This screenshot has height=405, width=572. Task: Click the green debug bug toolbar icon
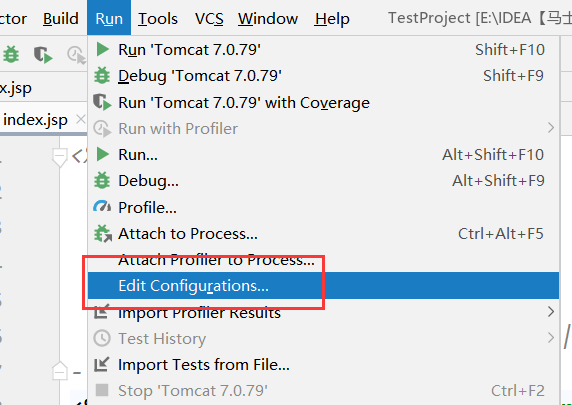11,55
